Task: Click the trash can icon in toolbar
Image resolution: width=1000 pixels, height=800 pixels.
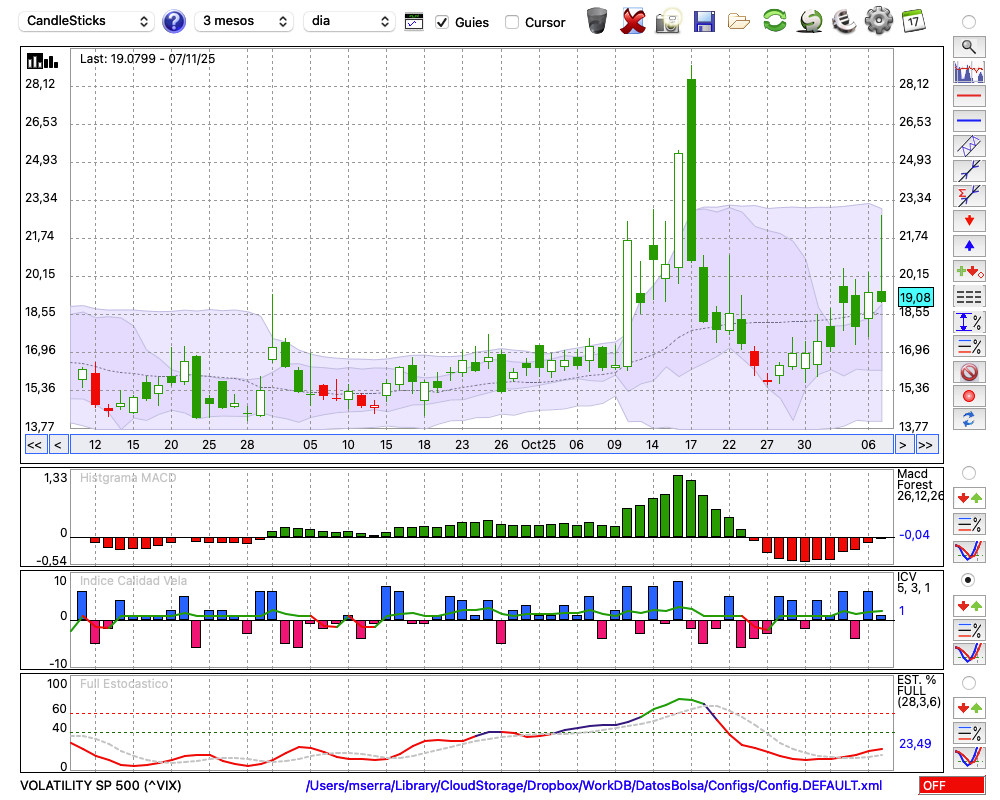Action: pyautogui.click(x=597, y=21)
